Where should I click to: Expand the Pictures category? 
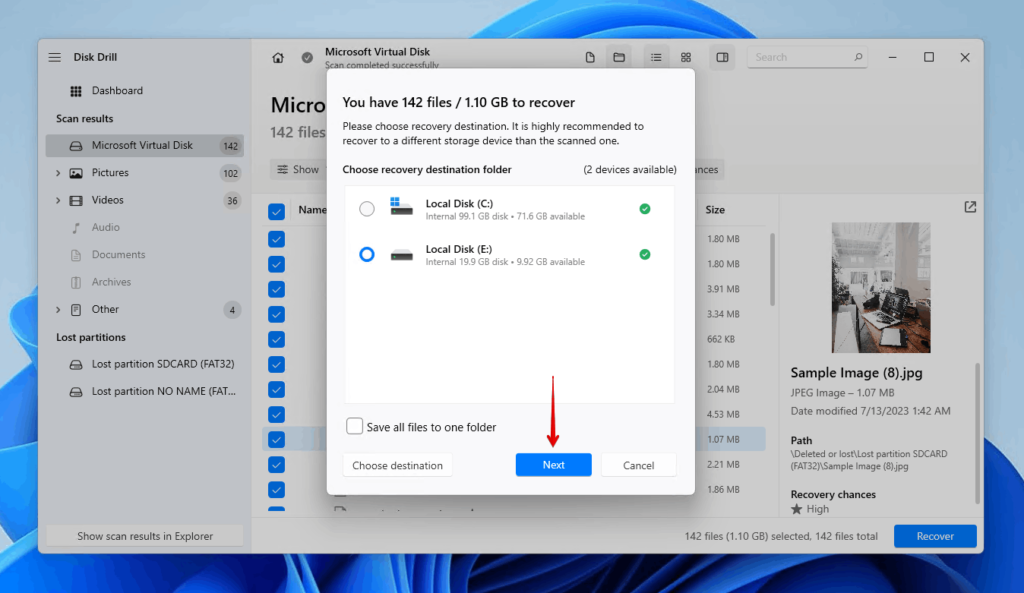(x=59, y=172)
